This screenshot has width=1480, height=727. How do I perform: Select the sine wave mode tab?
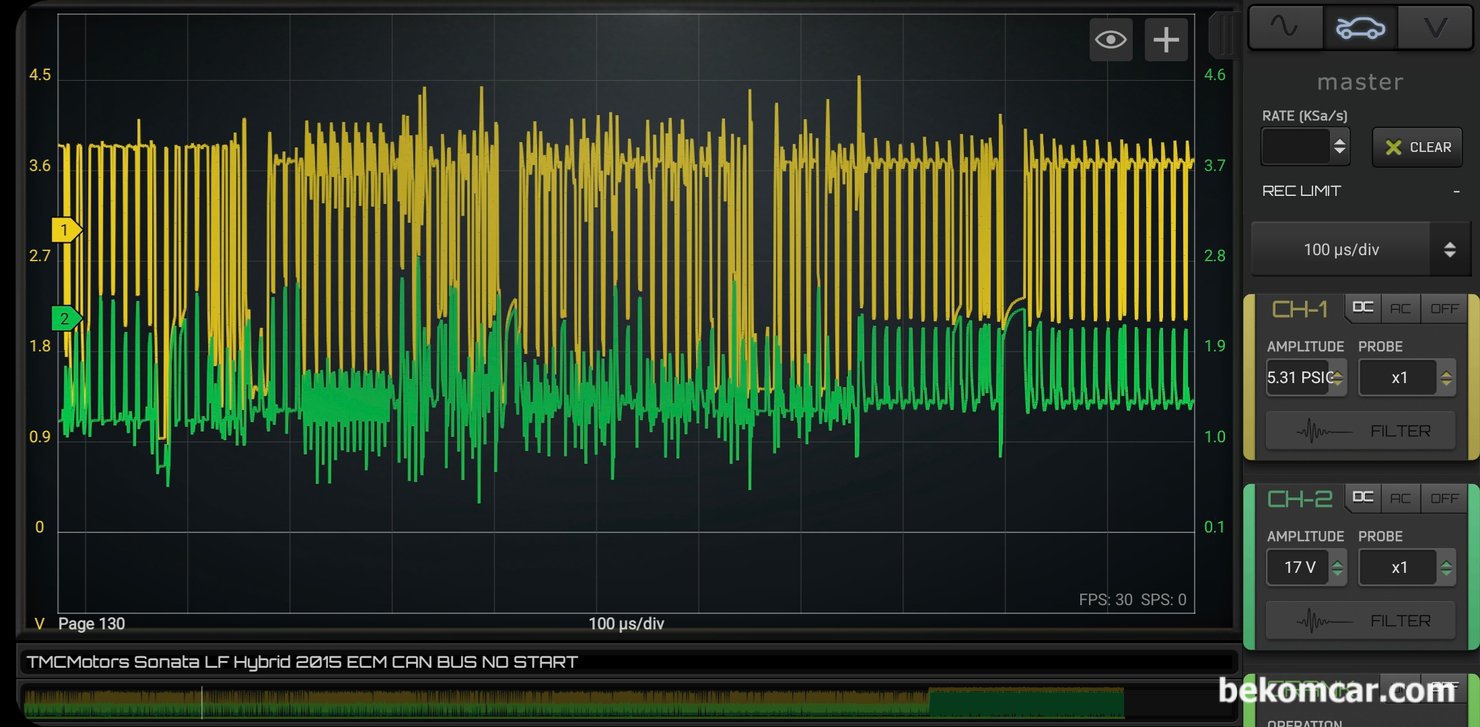tap(1286, 27)
